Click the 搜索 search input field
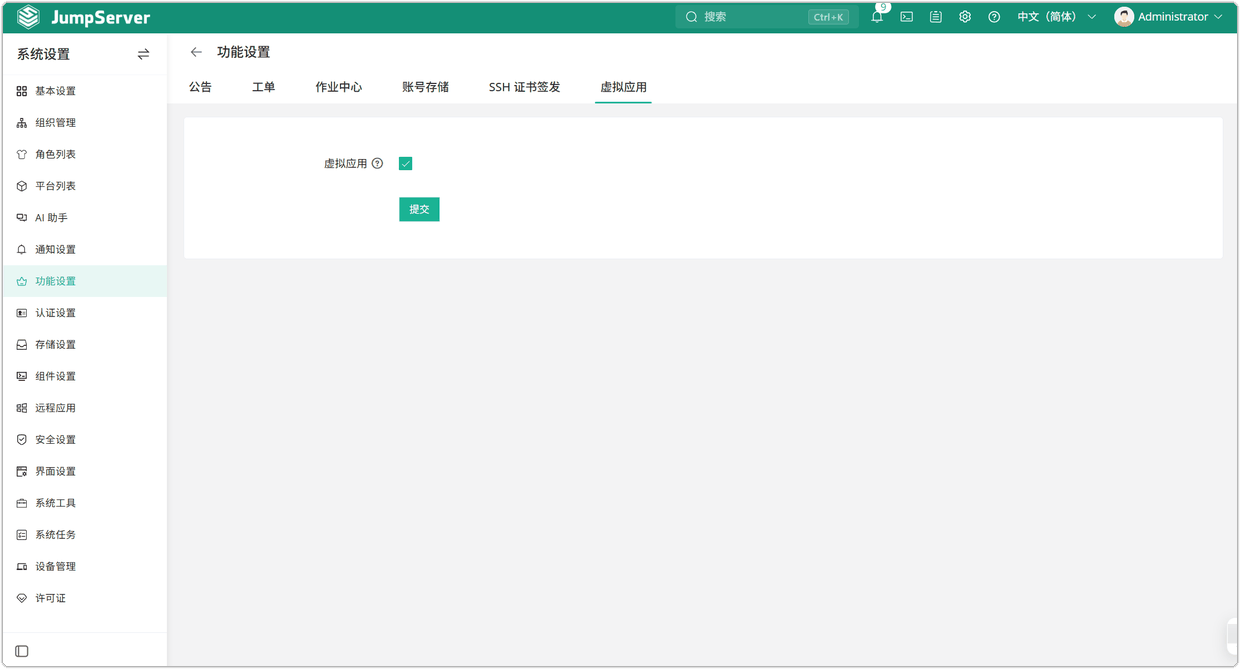This screenshot has width=1240, height=669. click(767, 17)
